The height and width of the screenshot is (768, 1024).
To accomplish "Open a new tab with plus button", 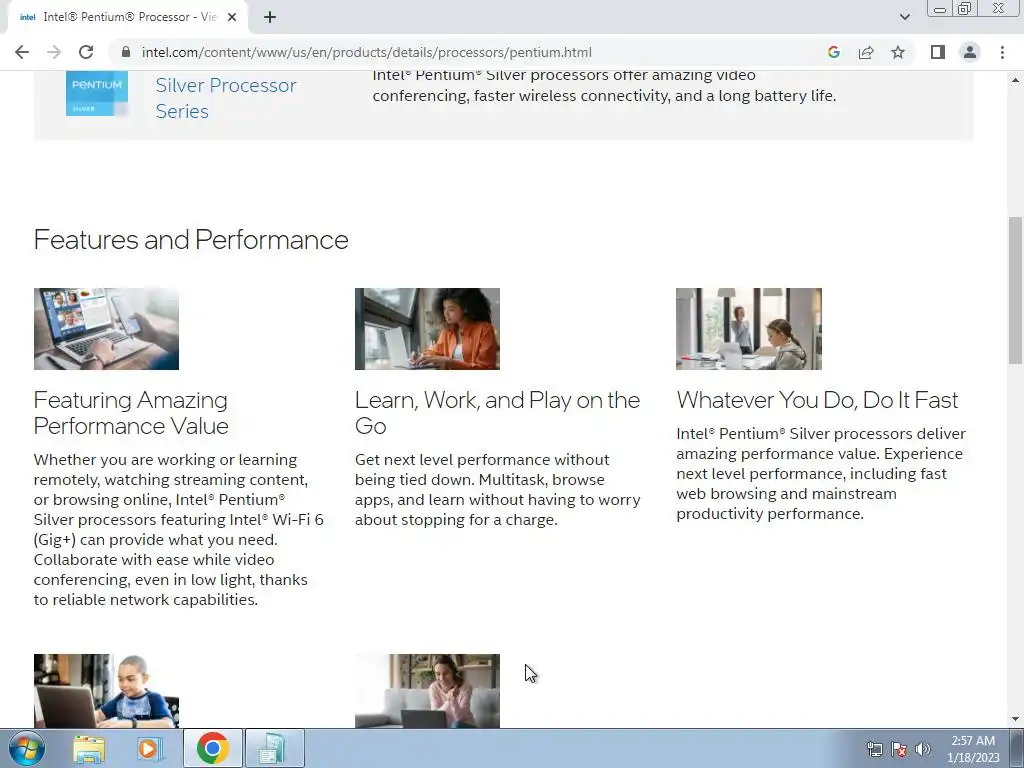I will pos(270,17).
